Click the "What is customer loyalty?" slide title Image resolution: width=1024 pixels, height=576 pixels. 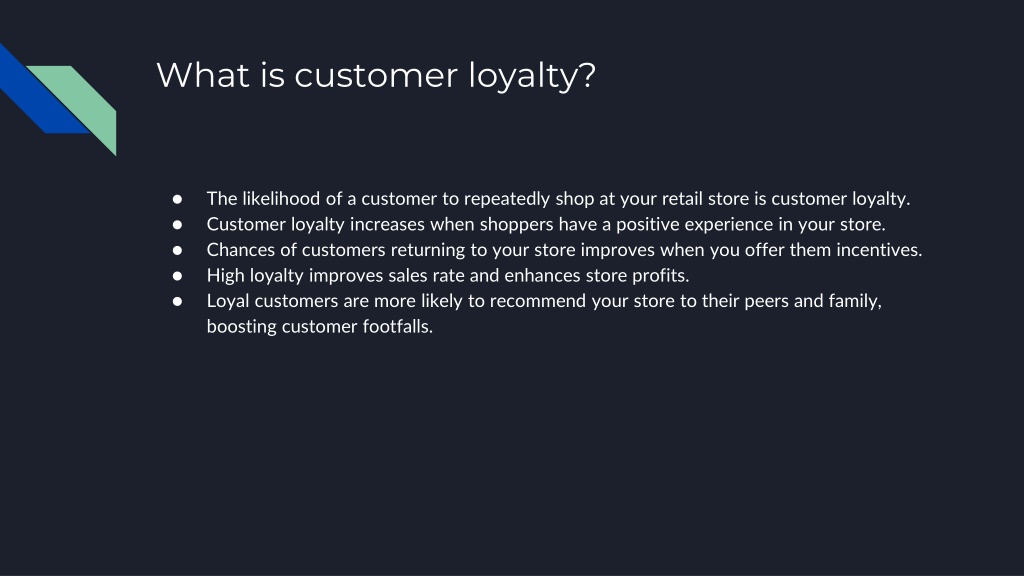coord(376,76)
